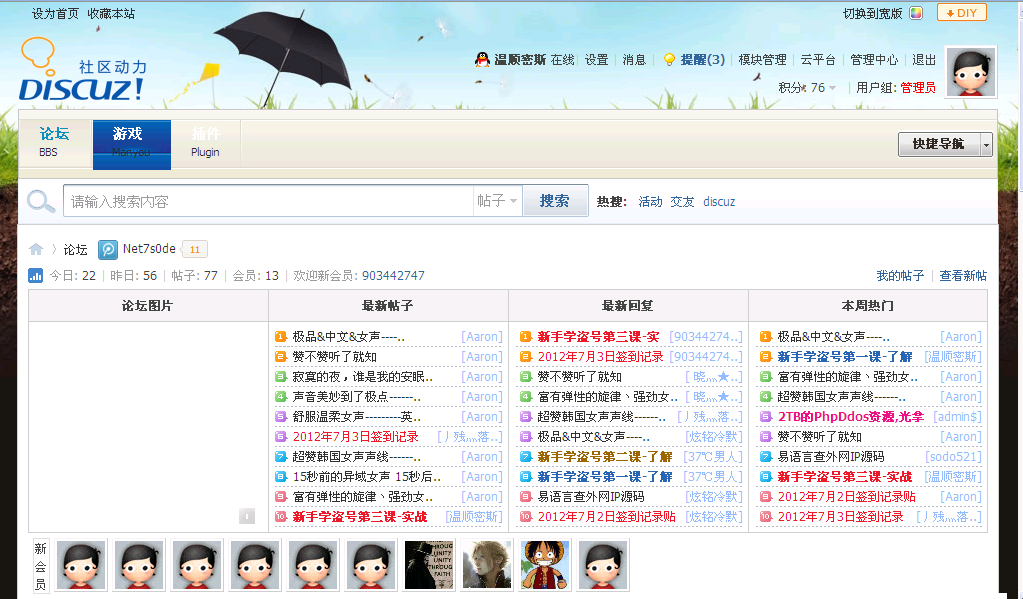Click the 今日: 22 statistic

point(72,275)
